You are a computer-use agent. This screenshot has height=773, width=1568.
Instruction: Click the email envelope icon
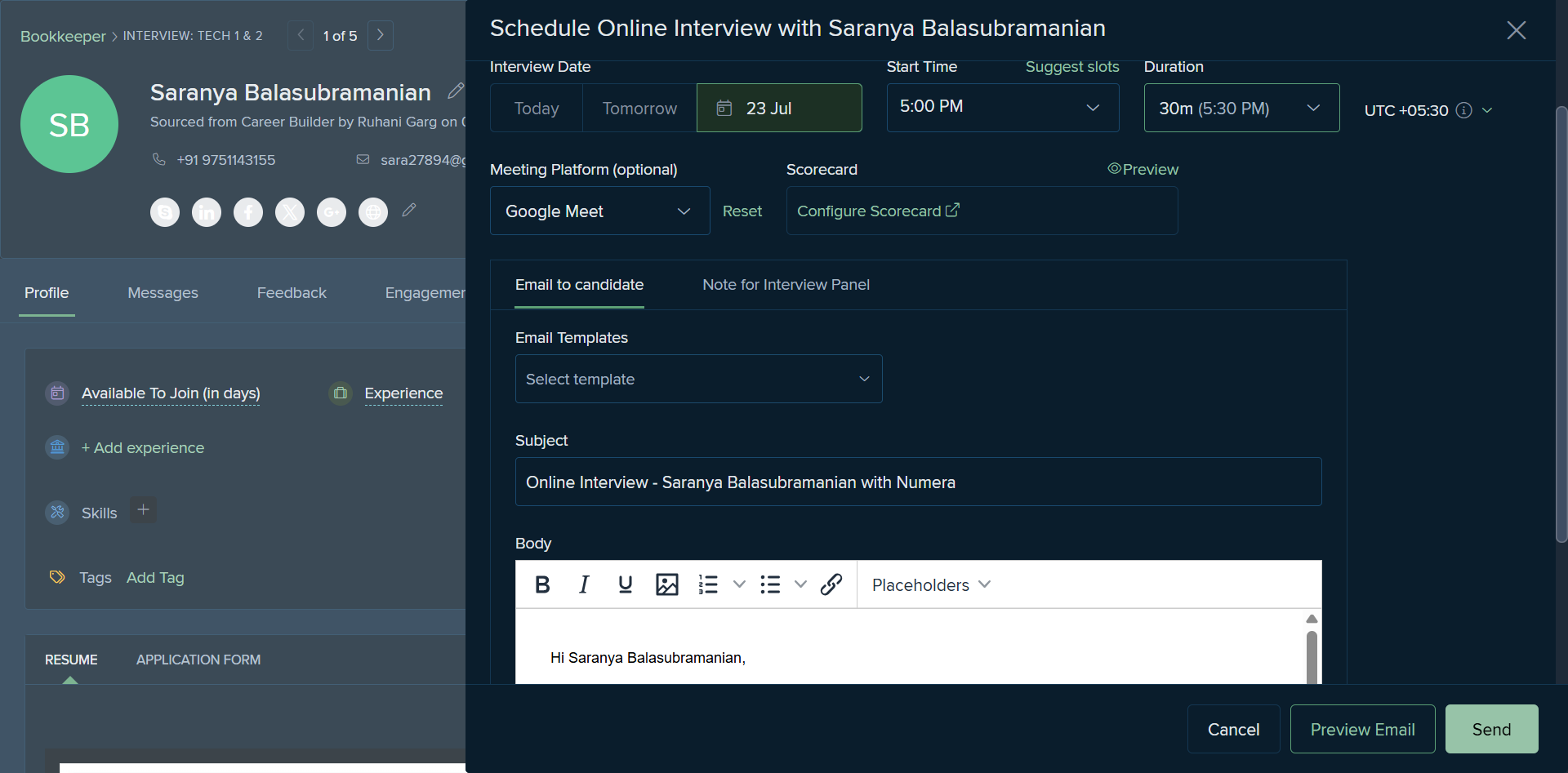coord(363,159)
